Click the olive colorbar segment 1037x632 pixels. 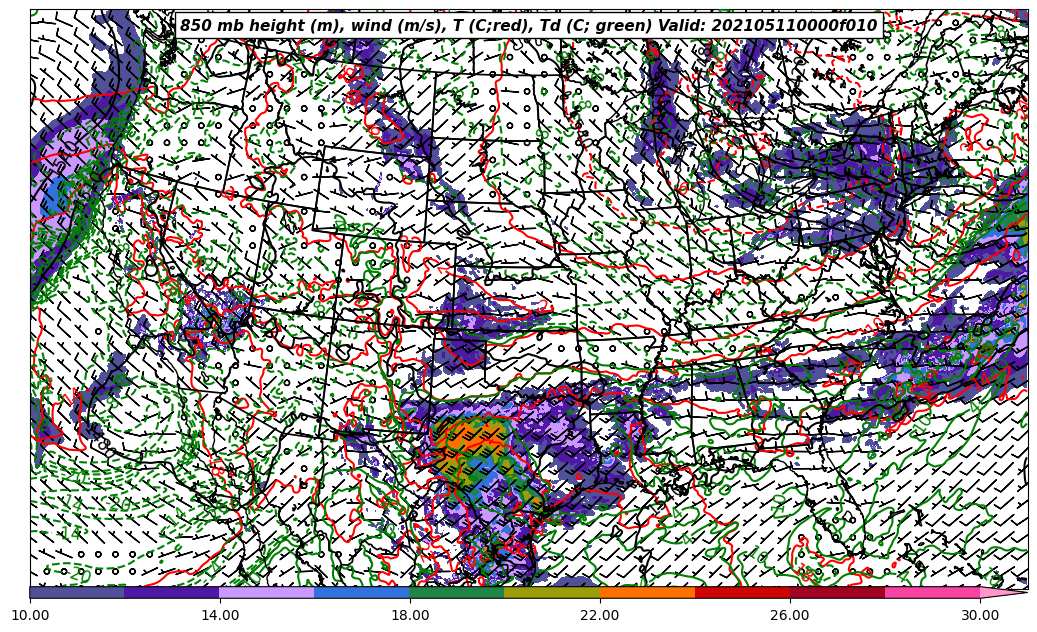point(552,593)
